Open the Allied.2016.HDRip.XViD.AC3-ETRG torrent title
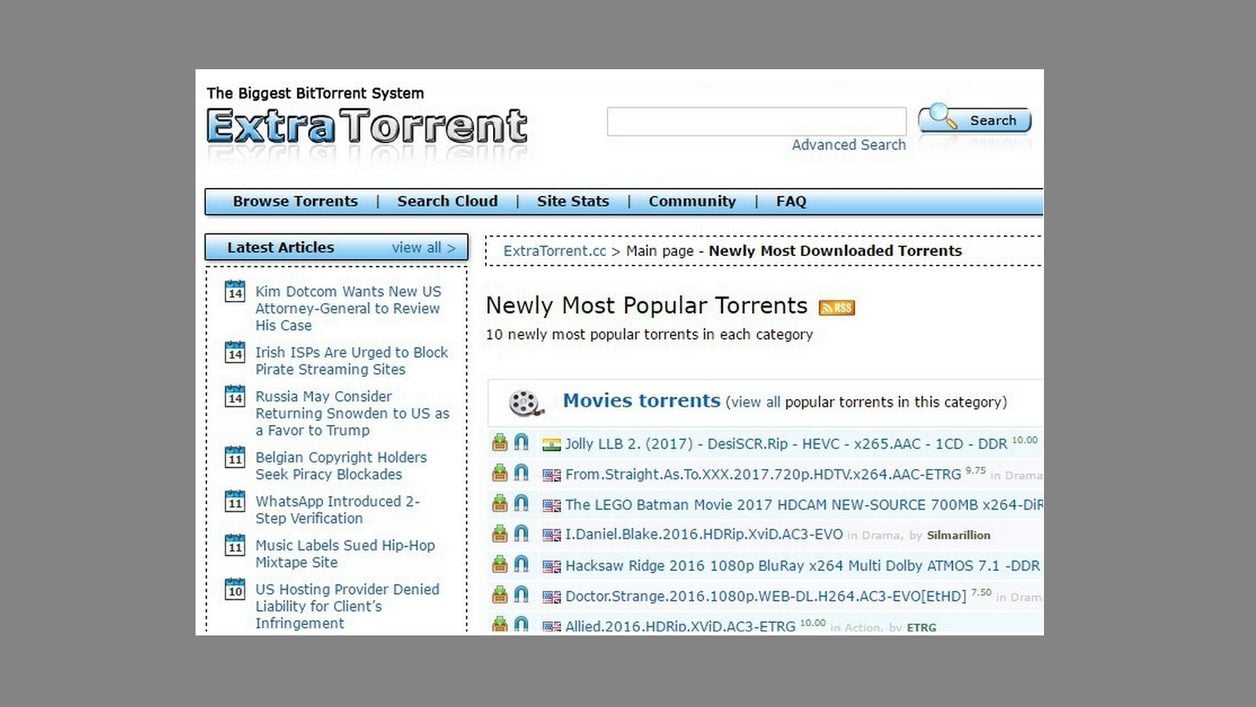 point(680,626)
